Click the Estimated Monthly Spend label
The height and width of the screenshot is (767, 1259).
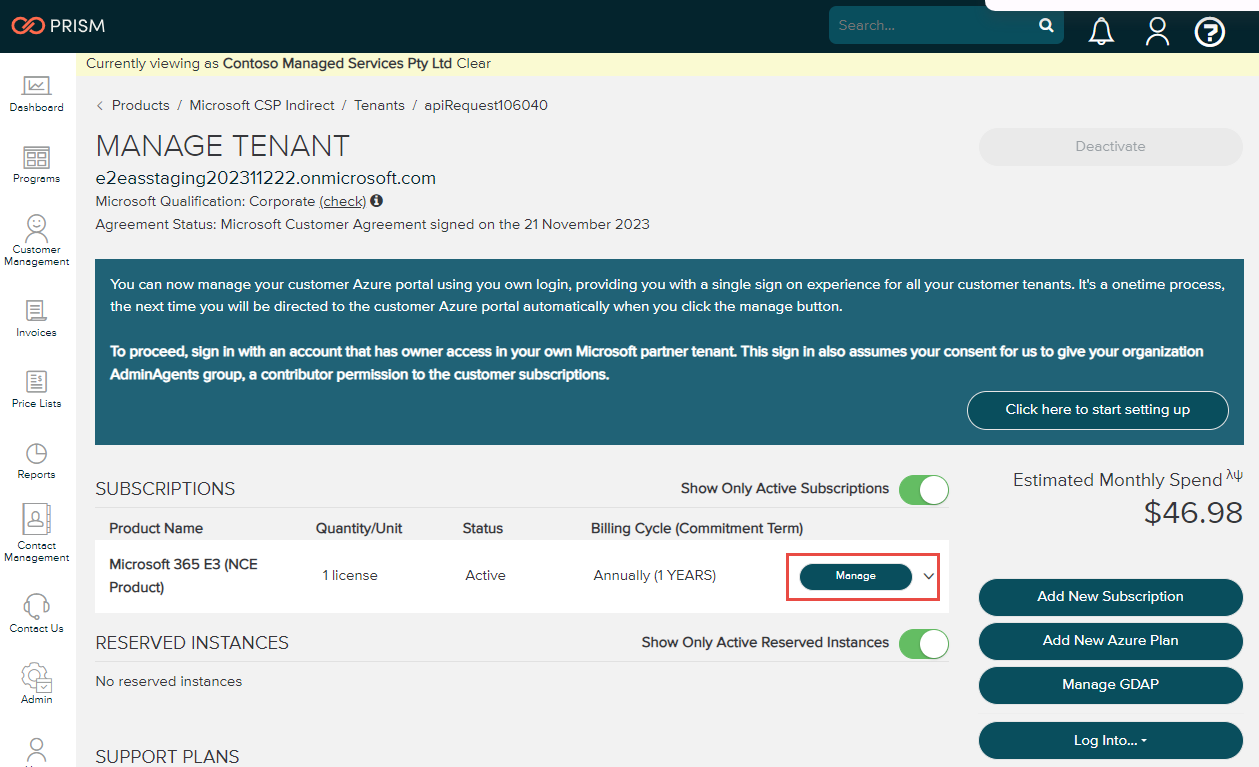(x=1118, y=480)
